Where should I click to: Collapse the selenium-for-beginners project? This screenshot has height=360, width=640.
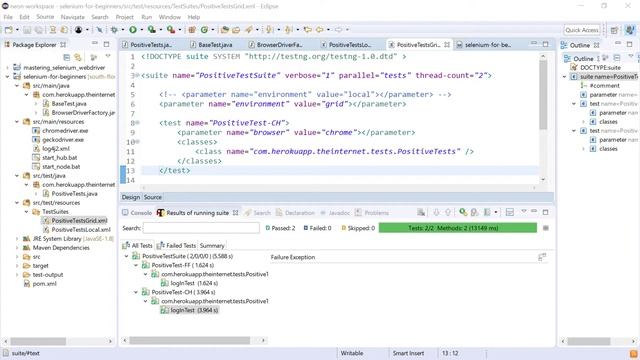[x=7, y=77]
